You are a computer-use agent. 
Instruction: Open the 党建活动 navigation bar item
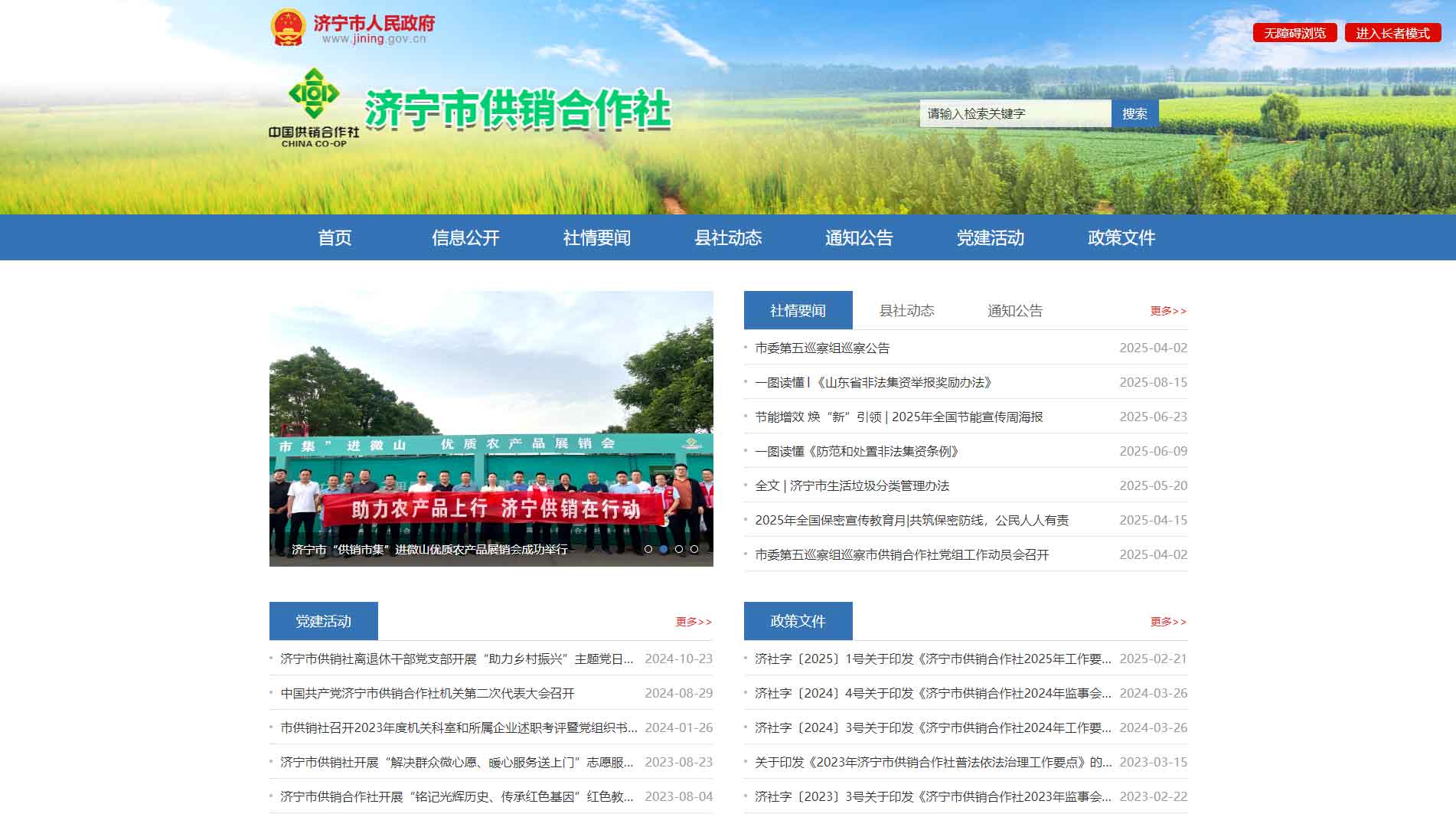tap(991, 238)
